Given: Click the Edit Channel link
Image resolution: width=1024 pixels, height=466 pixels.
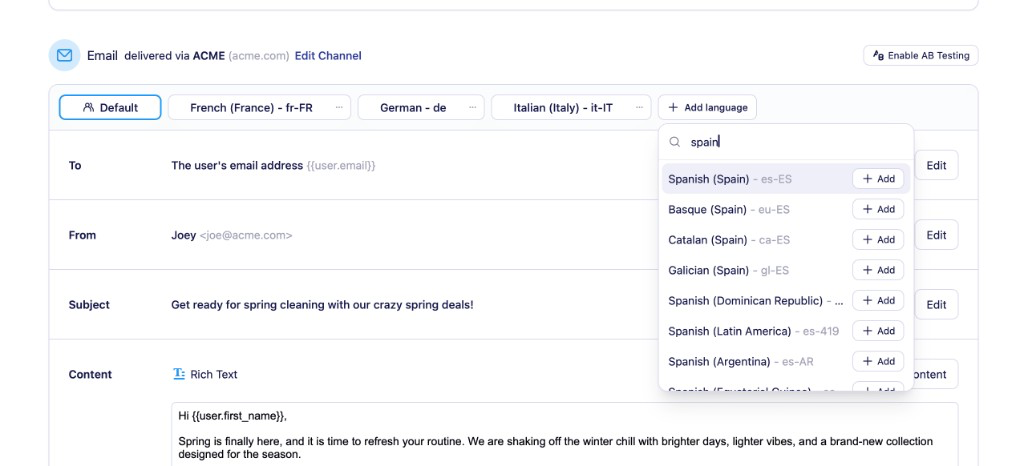Looking at the screenshot, I should 328,56.
